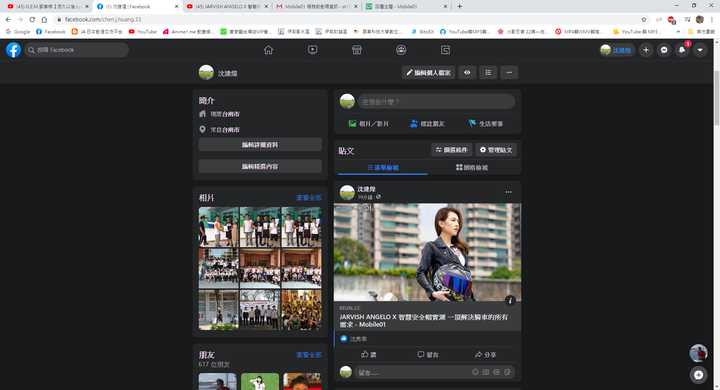The width and height of the screenshot is (720, 390).
Task: Click the browser Home icon
Action: [44, 19]
